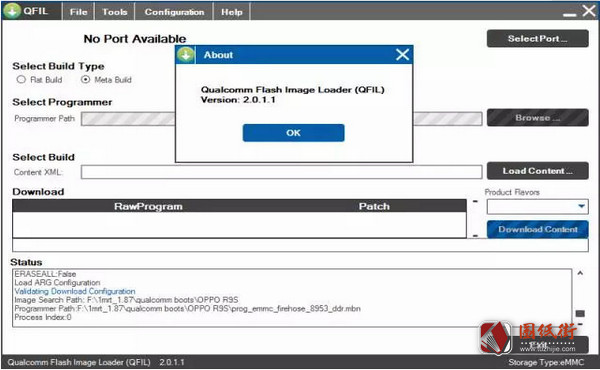Browse for a programmer file

538,117
